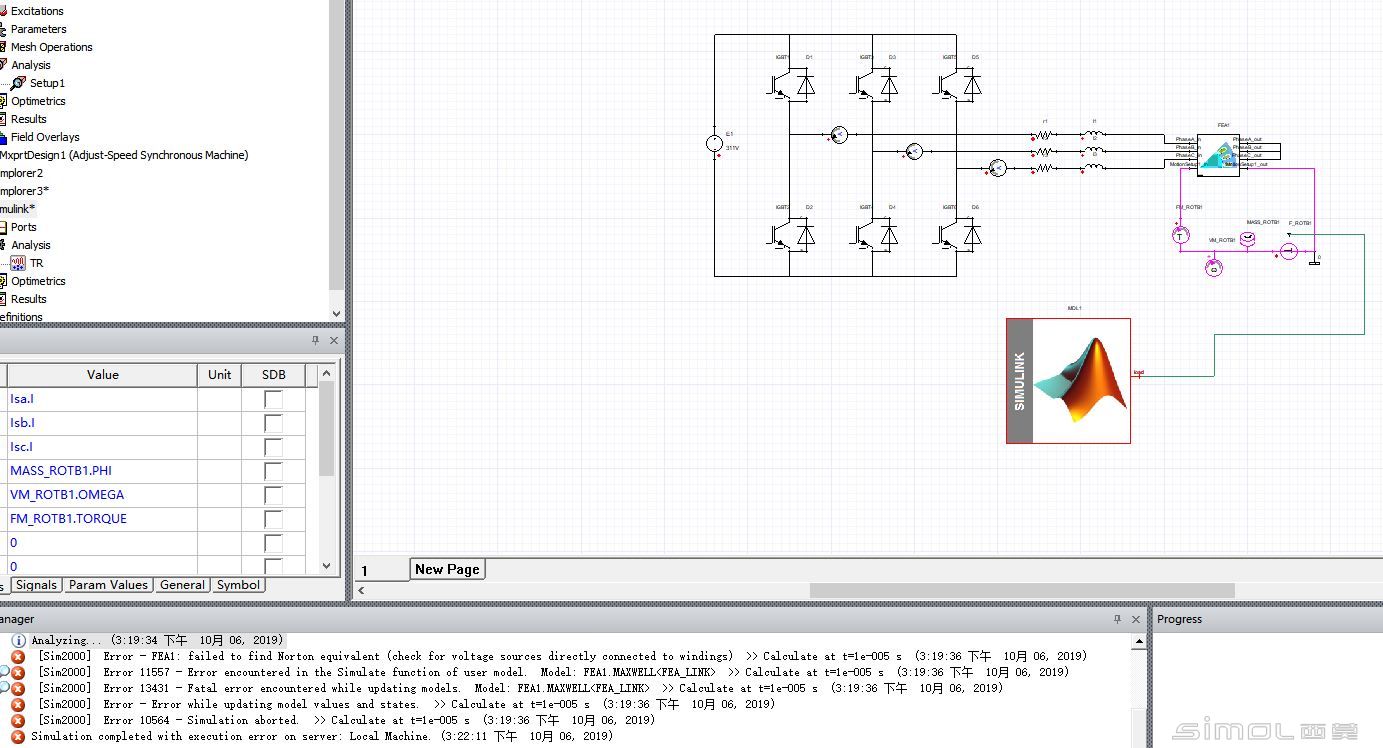
Task: Click the Error 10564 Simulation aborted message
Action: pyautogui.click(x=347, y=720)
